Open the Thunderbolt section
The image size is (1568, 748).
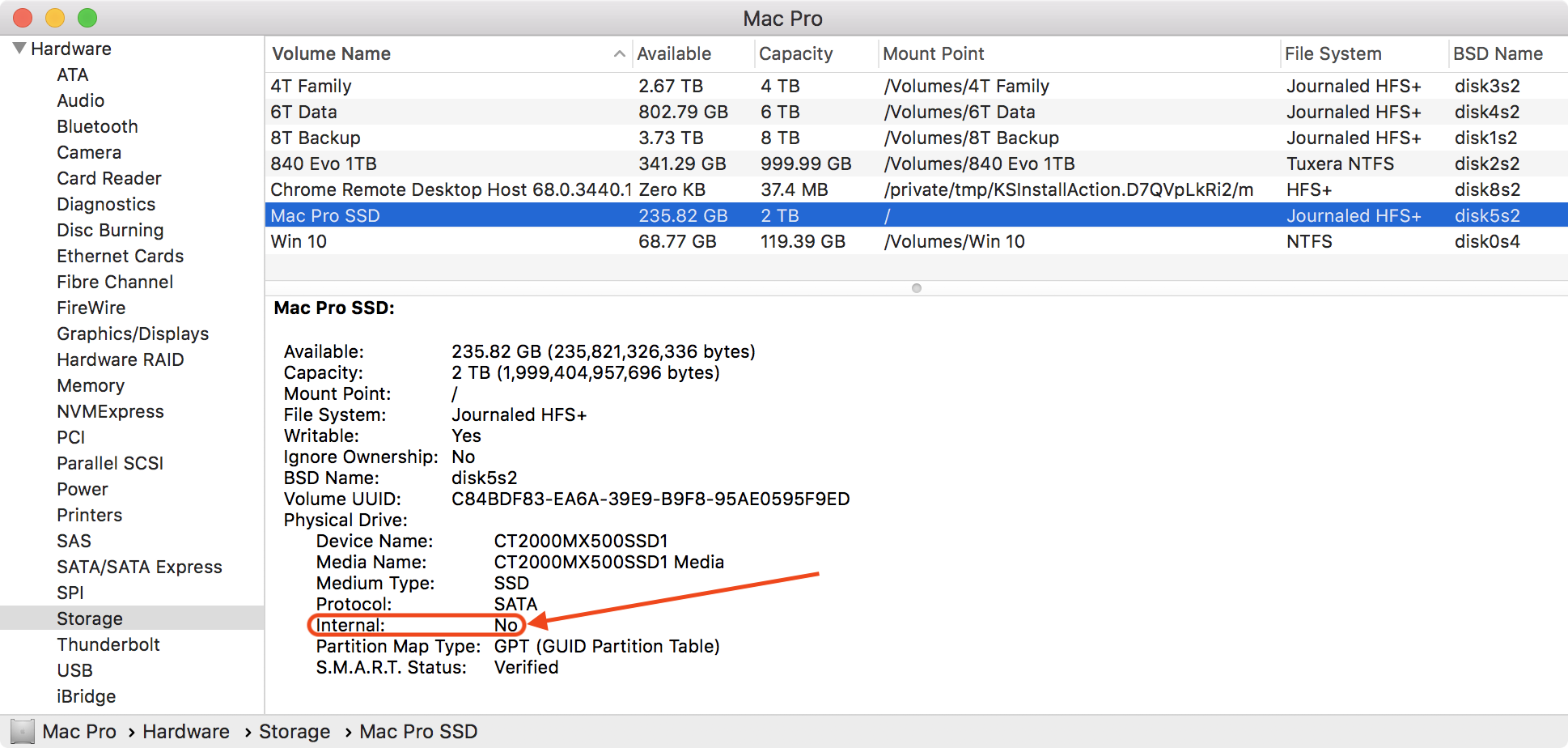click(x=108, y=644)
